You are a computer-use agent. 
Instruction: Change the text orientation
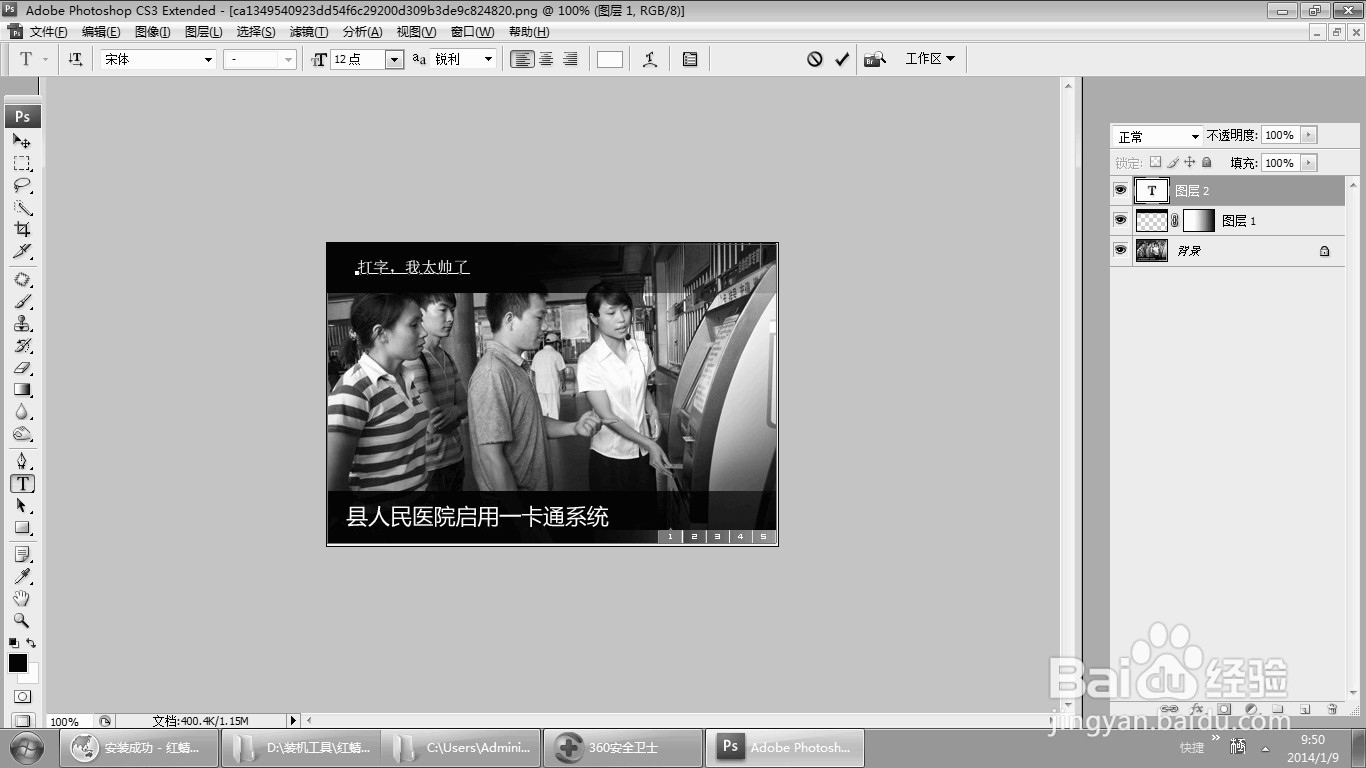(75, 59)
